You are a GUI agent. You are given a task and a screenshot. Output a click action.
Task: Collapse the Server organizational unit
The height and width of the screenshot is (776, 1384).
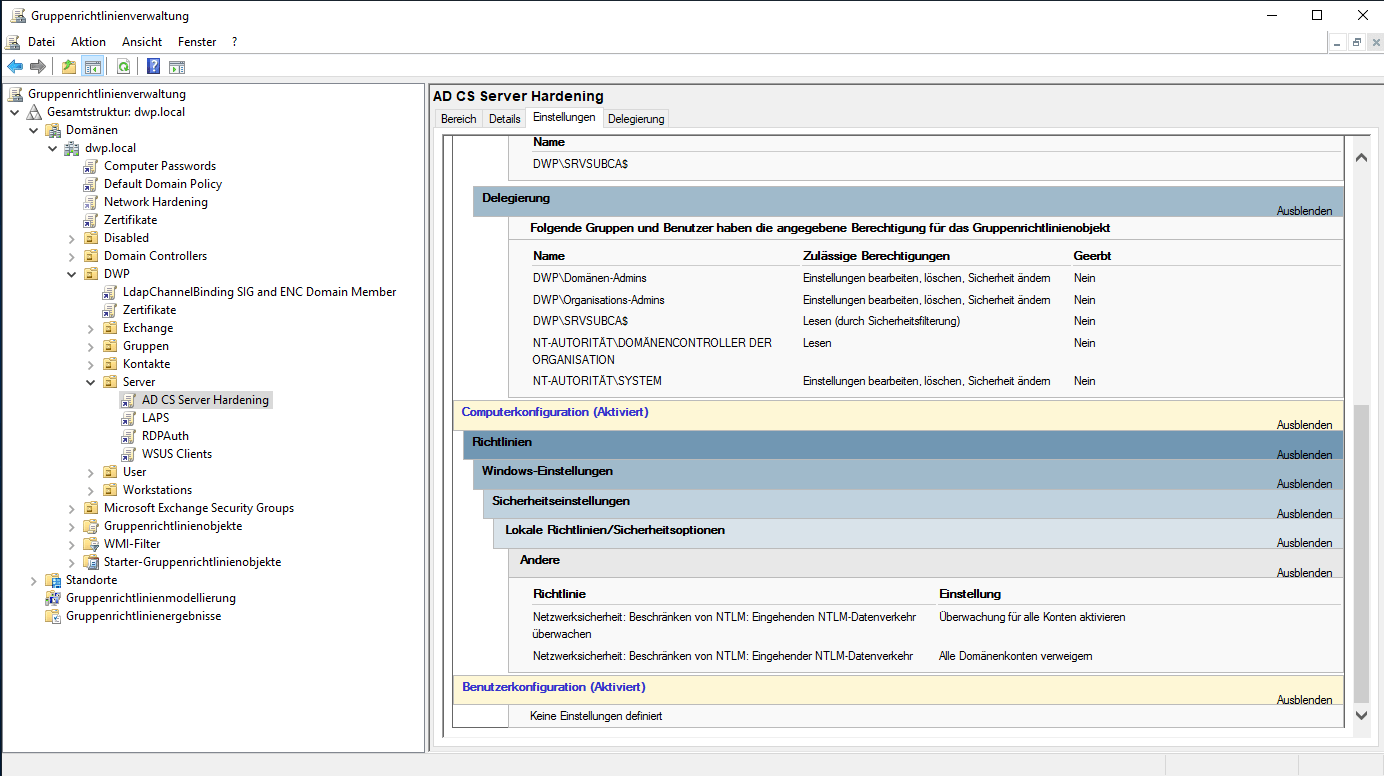[91, 383]
